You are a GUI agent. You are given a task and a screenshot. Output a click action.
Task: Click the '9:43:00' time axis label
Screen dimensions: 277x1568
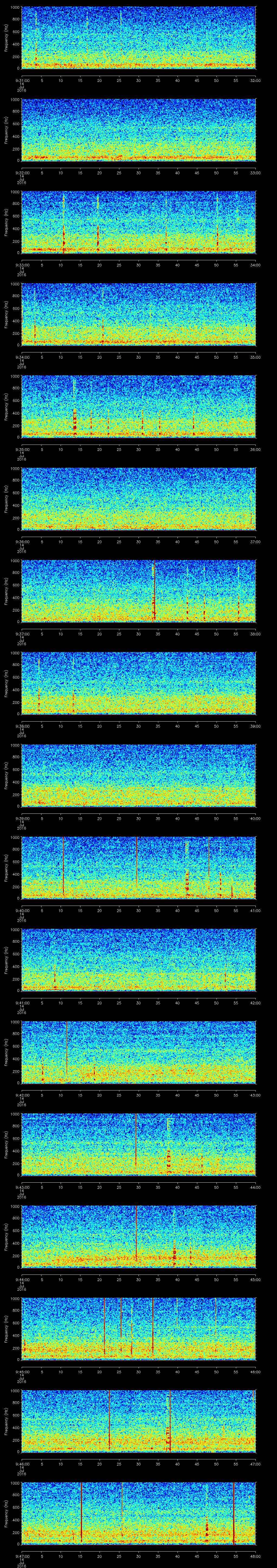click(x=22, y=1187)
